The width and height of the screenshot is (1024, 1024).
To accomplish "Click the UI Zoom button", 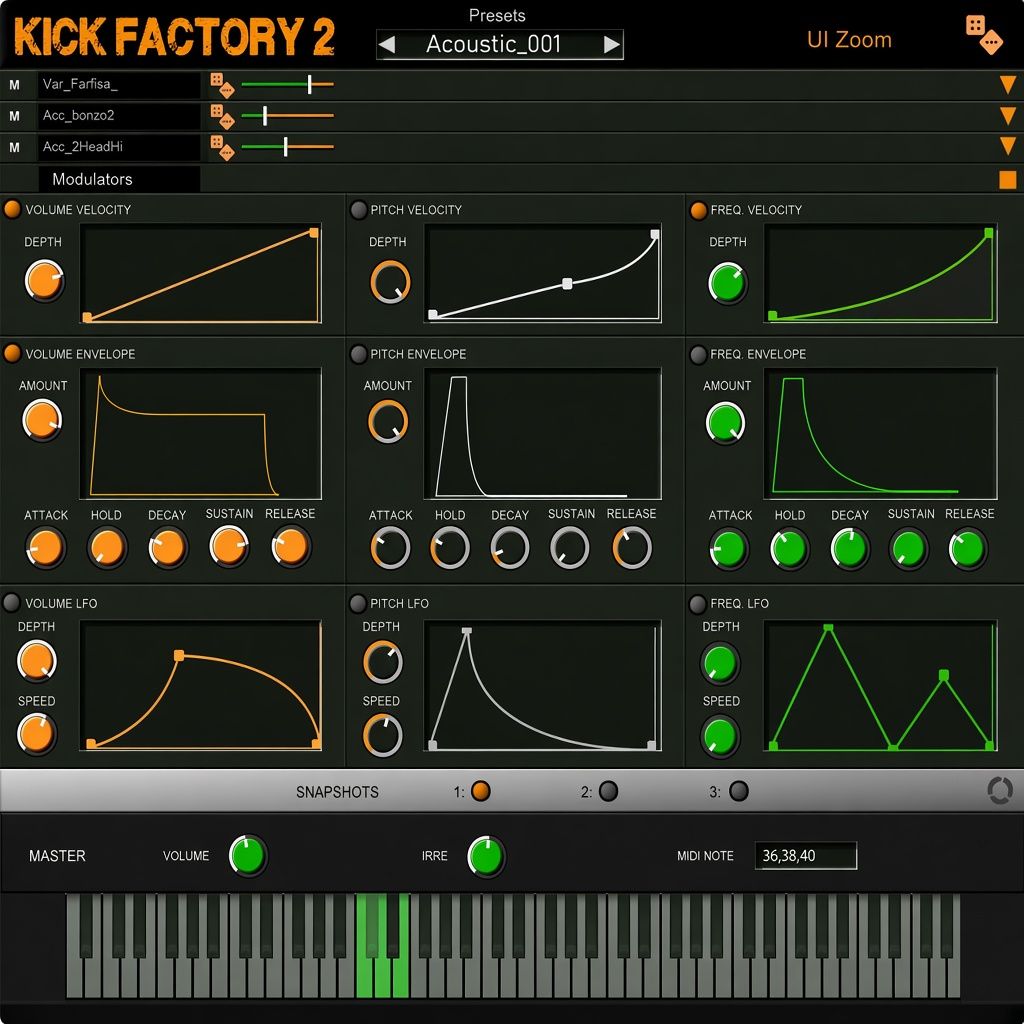I will click(849, 40).
